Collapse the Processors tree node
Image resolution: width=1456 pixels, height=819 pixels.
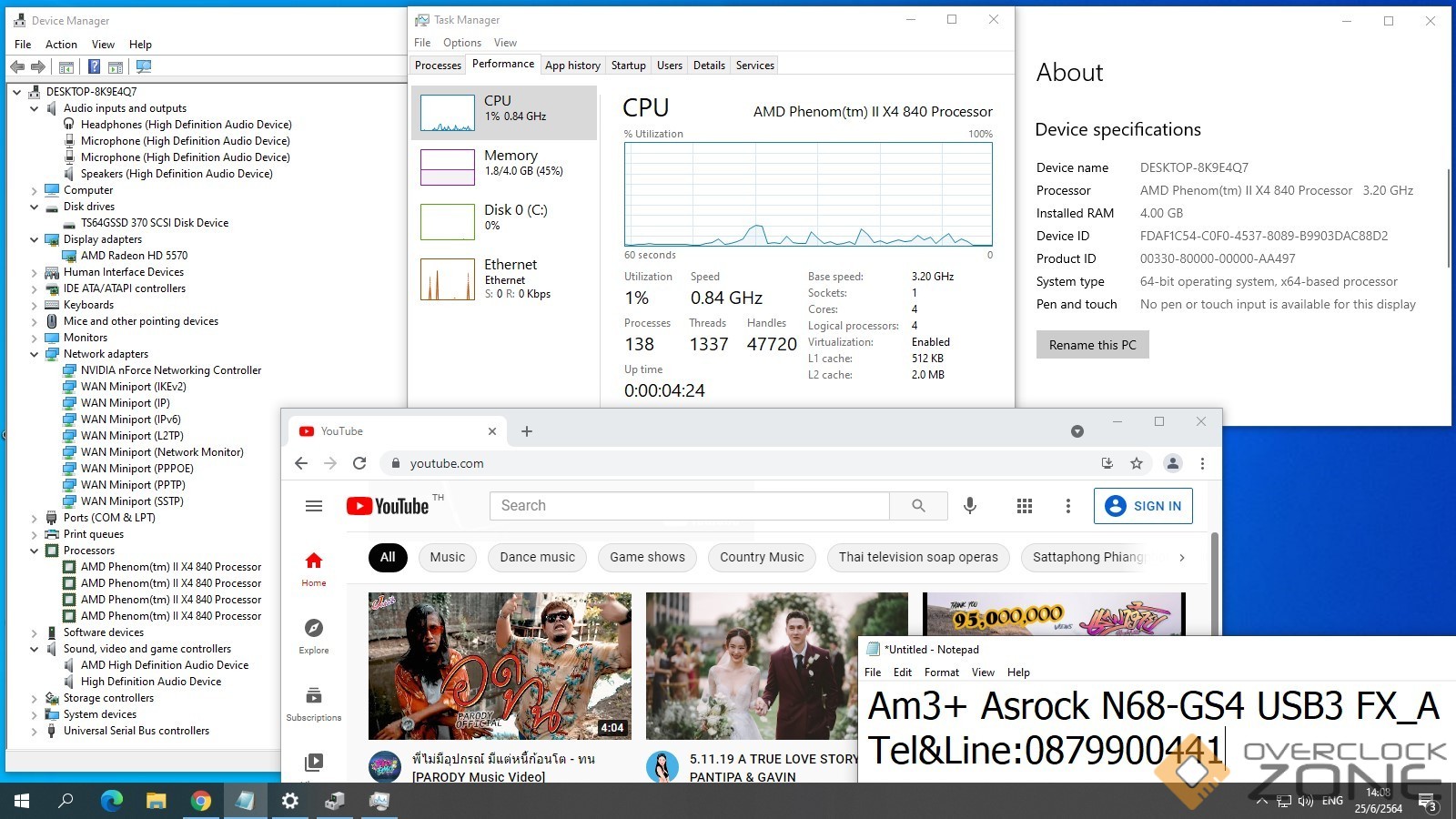(x=35, y=551)
